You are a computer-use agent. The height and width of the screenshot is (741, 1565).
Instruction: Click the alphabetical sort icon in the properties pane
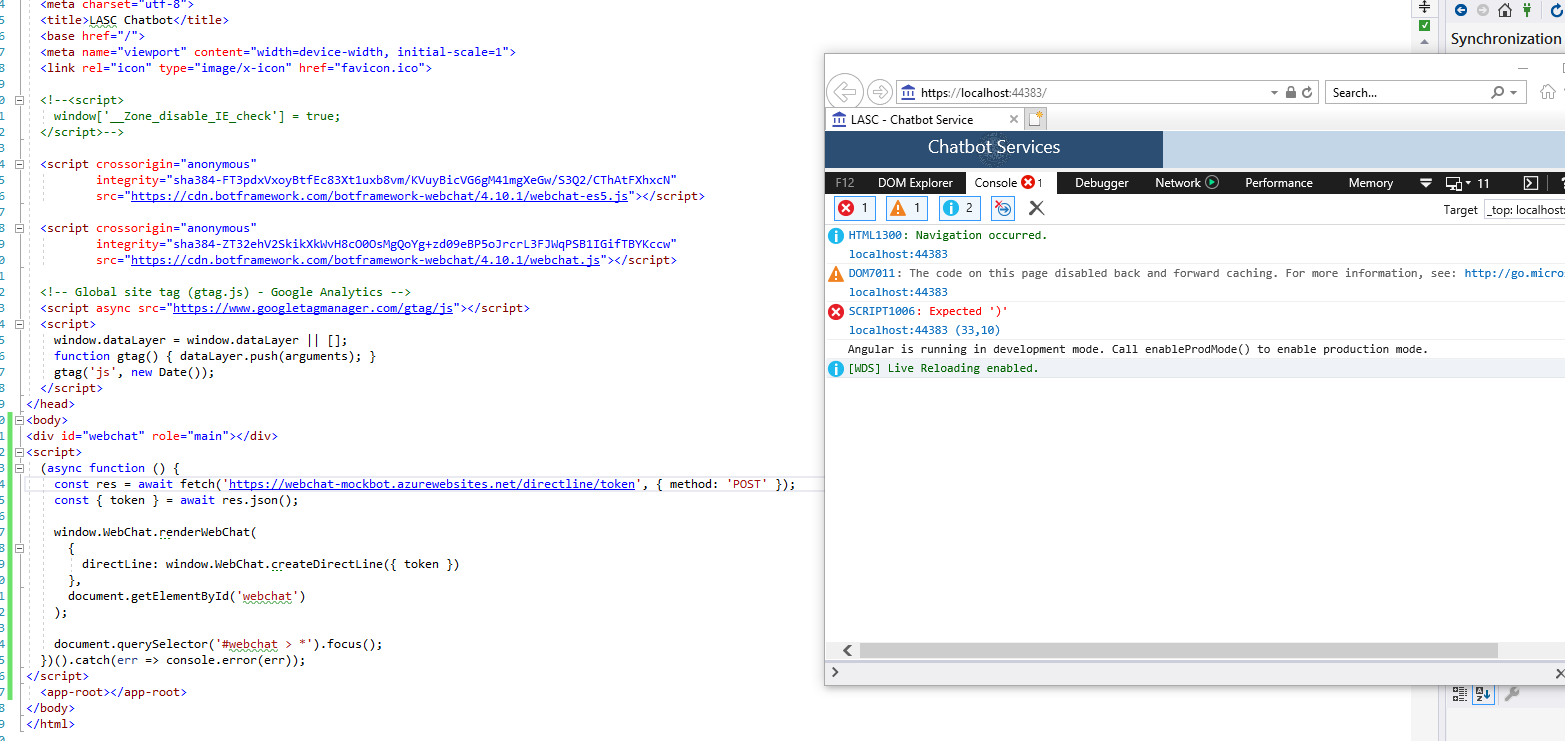click(1483, 694)
